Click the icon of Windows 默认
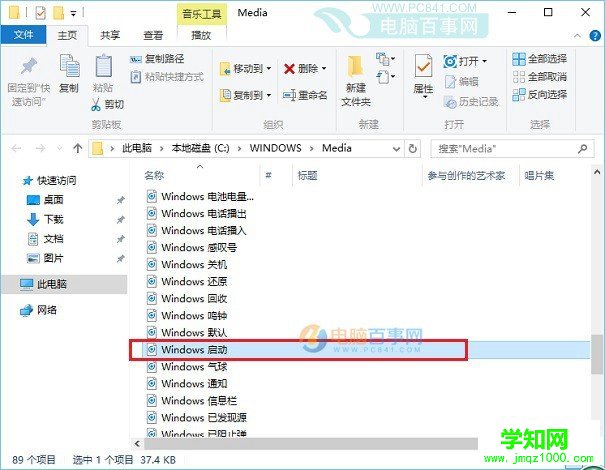This screenshot has width=605, height=470. click(x=152, y=332)
